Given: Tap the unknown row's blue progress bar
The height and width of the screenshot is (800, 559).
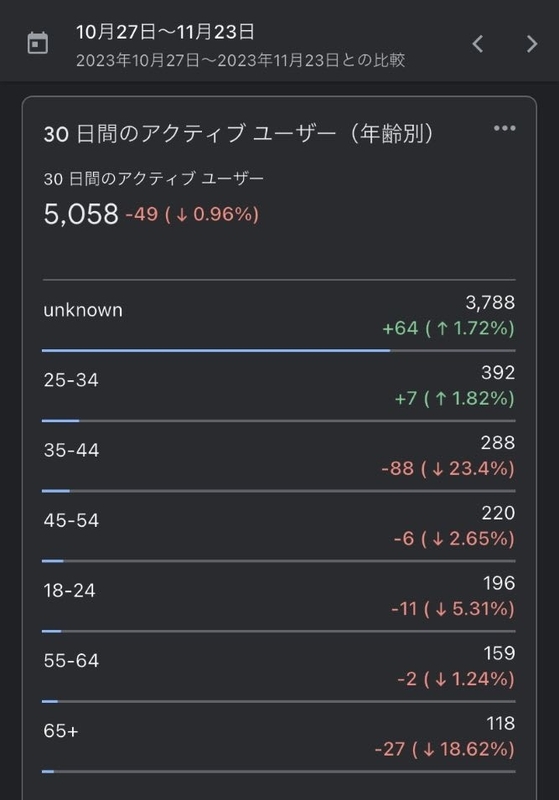Looking at the screenshot, I should point(216,351).
